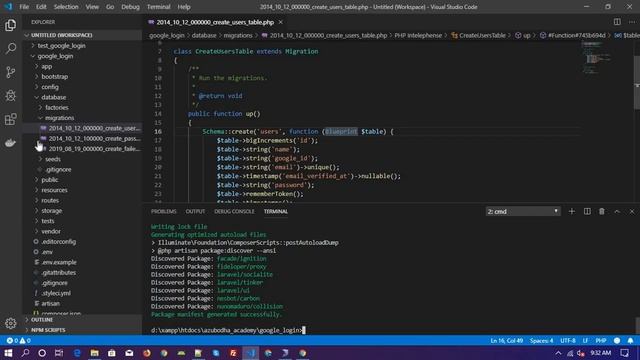Open 2019_08_19_000000_create_faile... migration file
Screen dimensions: 640x360
82,149
